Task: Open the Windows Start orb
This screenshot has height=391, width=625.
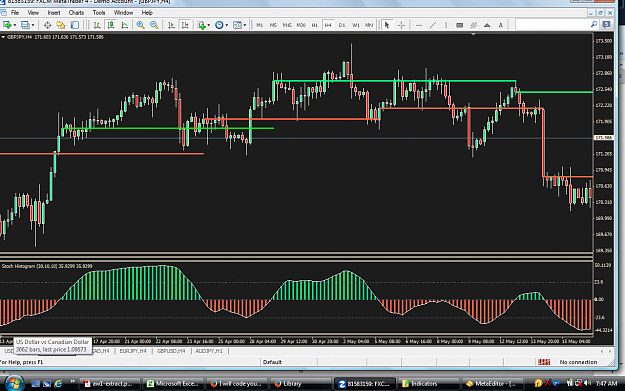Action: 14,383
